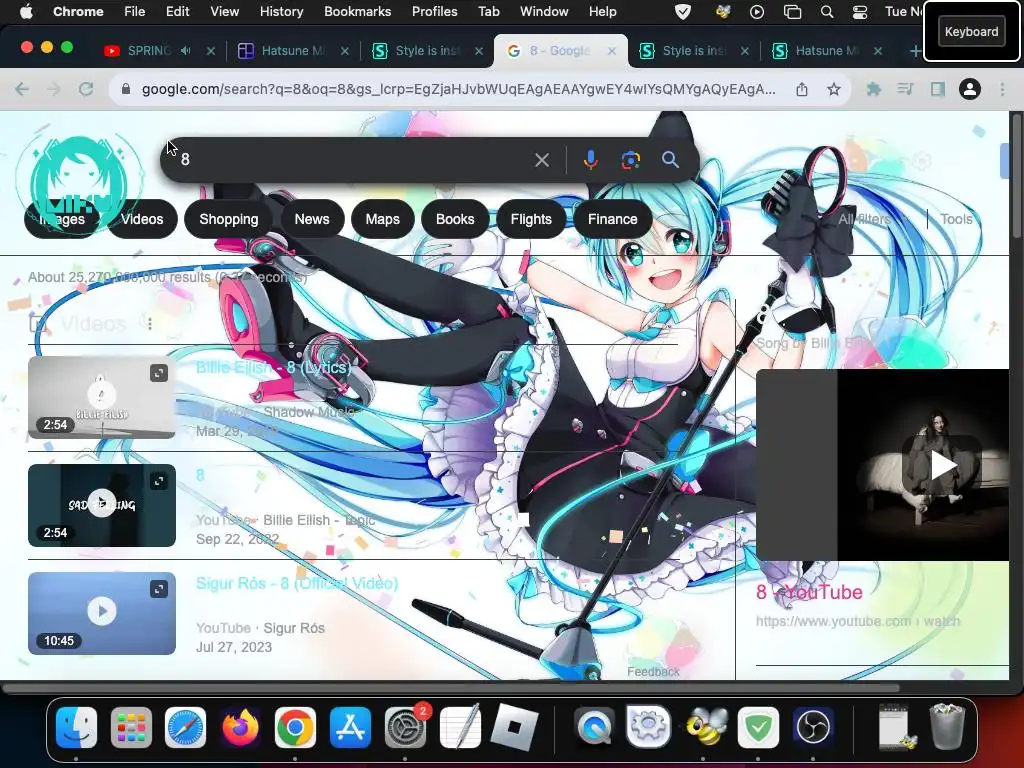This screenshot has height=768, width=1024.
Task: Launch Roblox from the Dock
Action: [x=515, y=727]
